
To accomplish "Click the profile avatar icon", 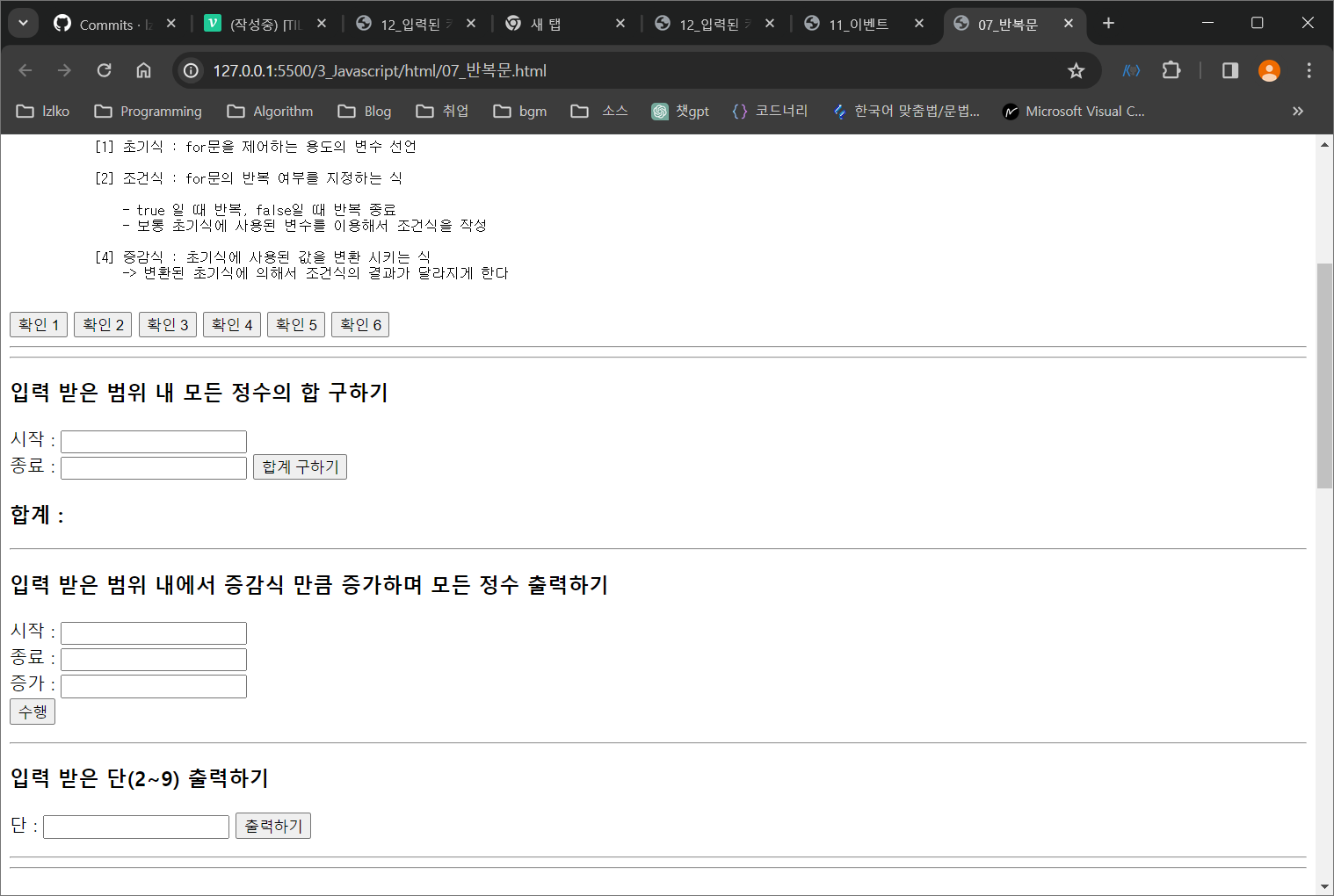I will pos(1269,70).
